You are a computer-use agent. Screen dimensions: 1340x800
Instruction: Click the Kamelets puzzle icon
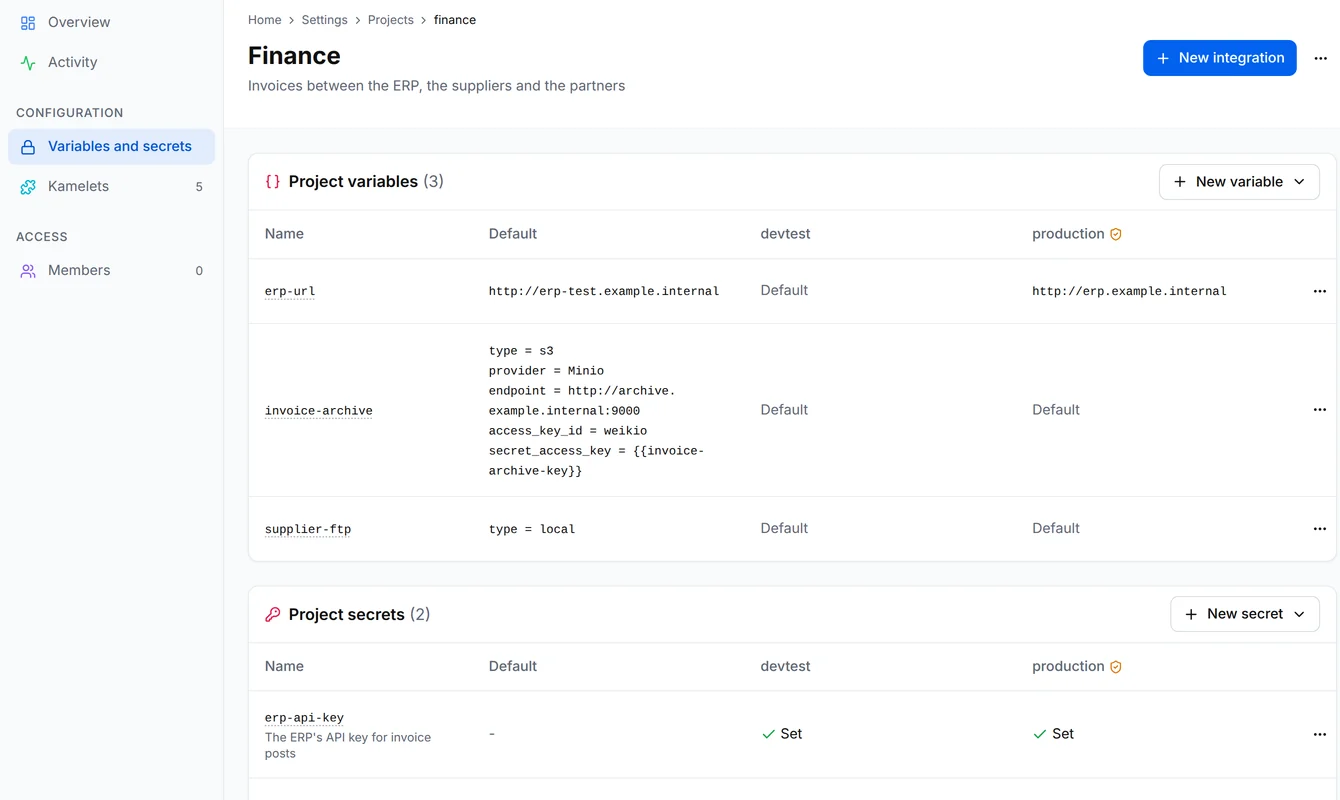tap(28, 186)
